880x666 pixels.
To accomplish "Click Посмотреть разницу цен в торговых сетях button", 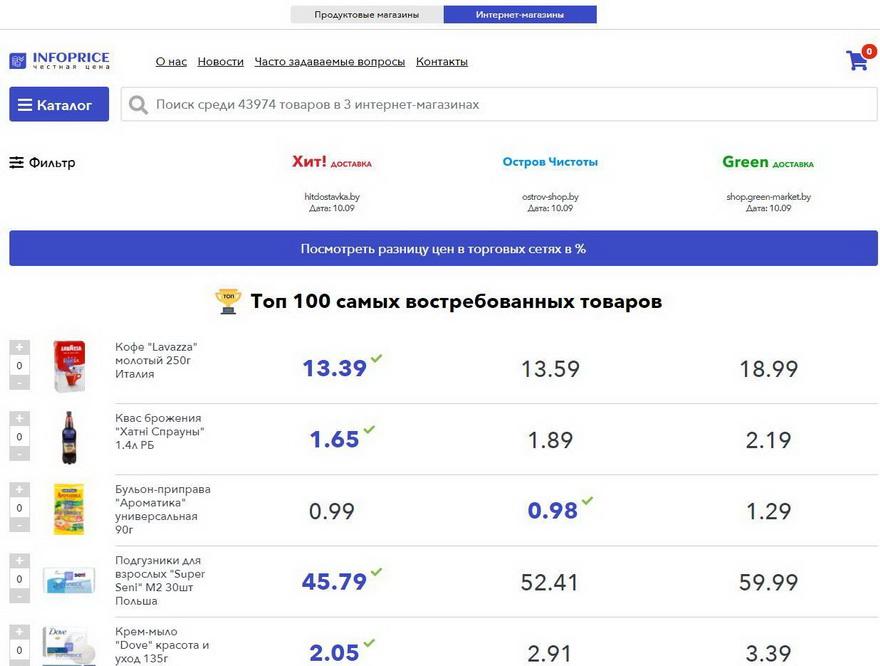I will point(443,248).
